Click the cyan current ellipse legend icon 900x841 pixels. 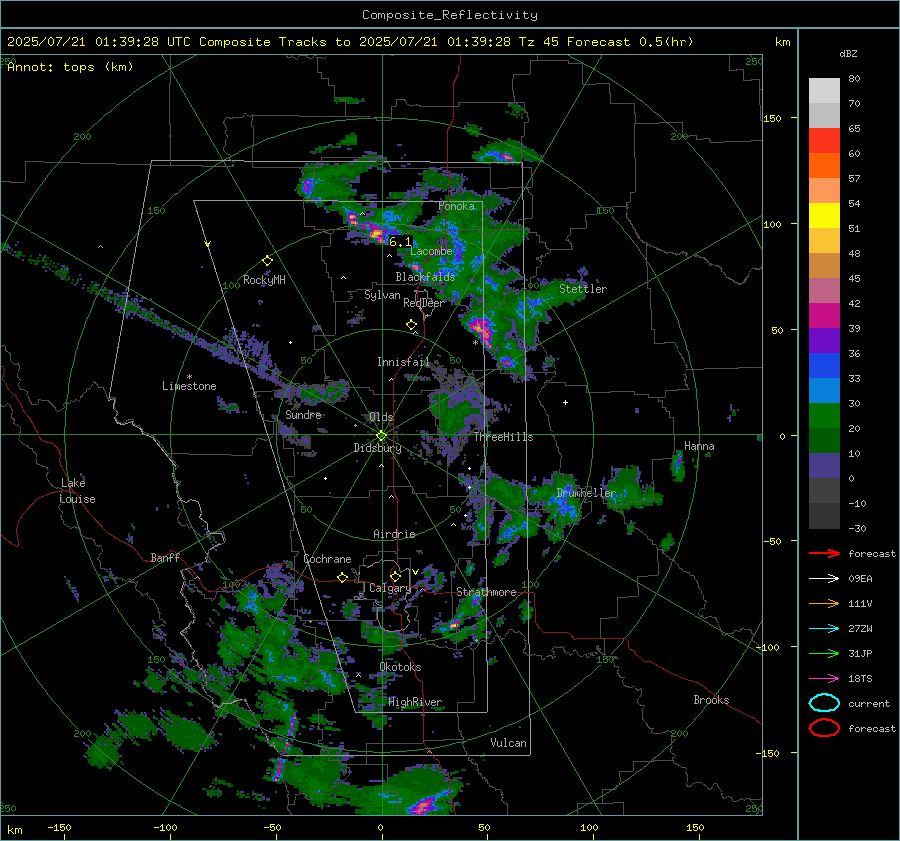[824, 703]
